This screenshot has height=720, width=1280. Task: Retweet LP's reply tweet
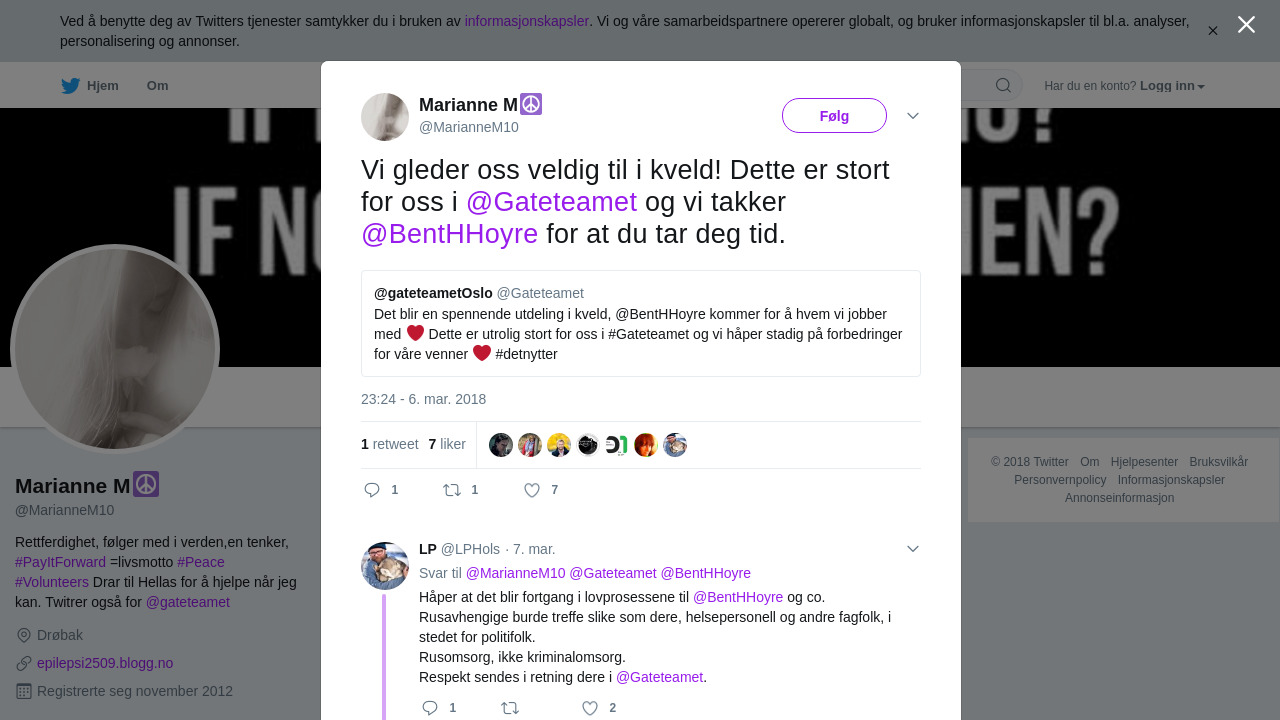(510, 708)
